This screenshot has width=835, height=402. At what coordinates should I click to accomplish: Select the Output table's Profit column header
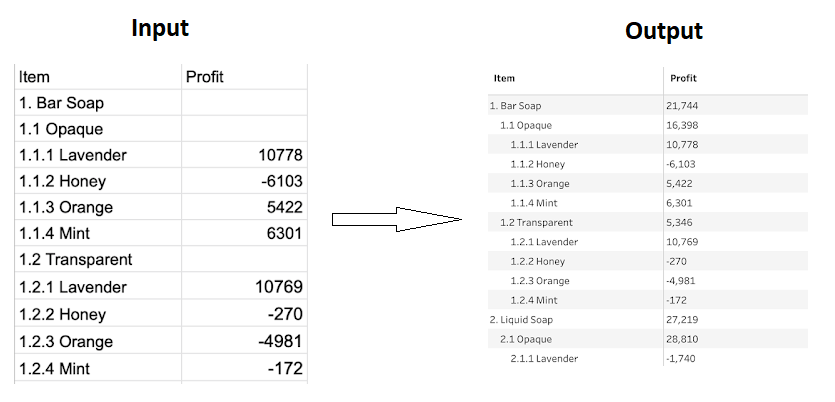click(x=683, y=78)
